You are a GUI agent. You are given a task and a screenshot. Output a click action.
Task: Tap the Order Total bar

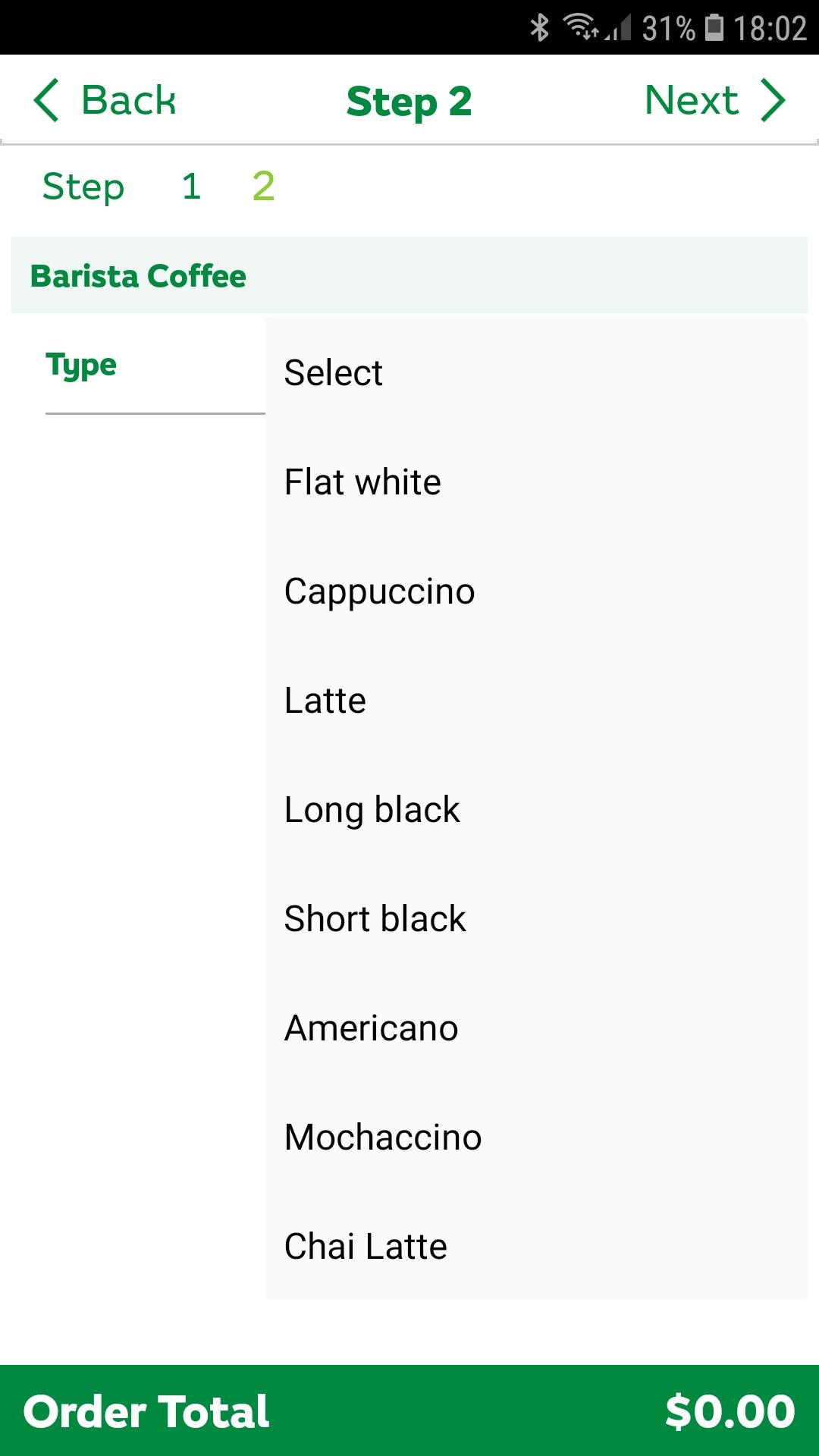[x=409, y=1410]
